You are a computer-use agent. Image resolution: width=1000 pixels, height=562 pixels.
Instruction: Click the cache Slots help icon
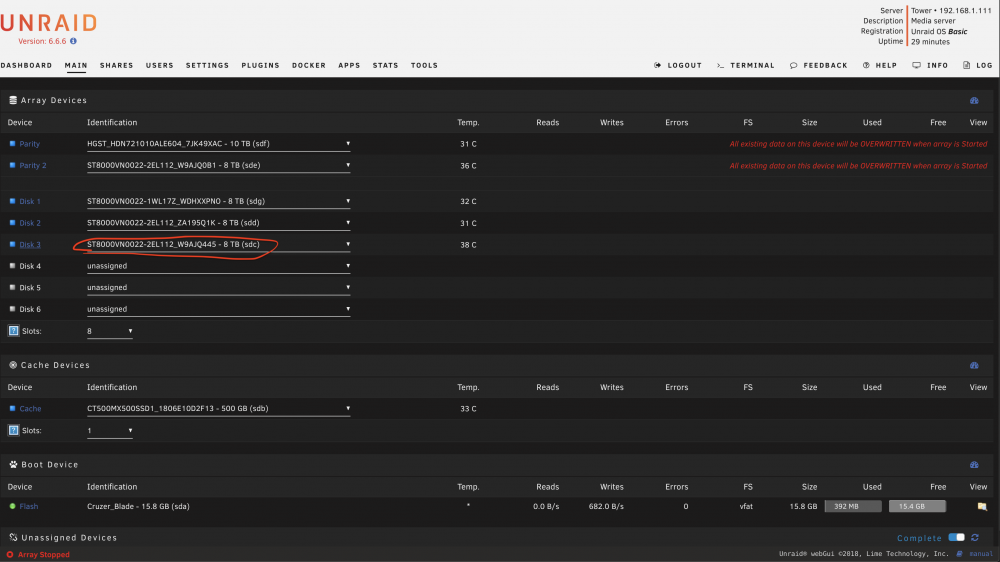[x=13, y=431]
